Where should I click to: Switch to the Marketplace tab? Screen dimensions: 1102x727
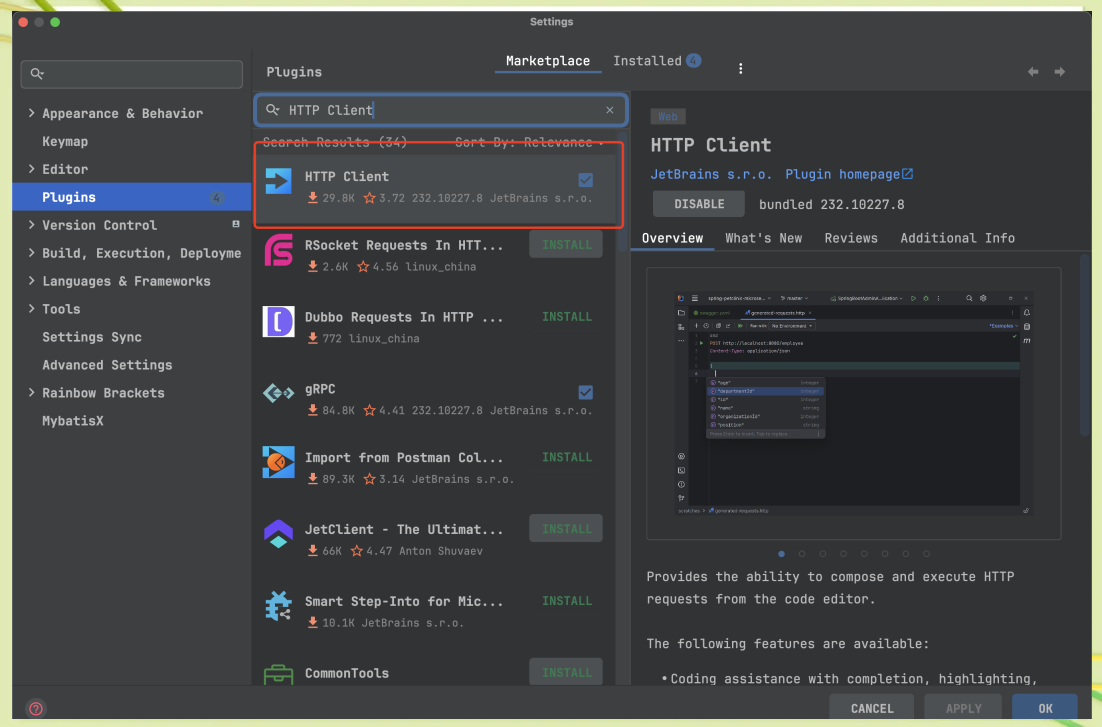click(547, 61)
